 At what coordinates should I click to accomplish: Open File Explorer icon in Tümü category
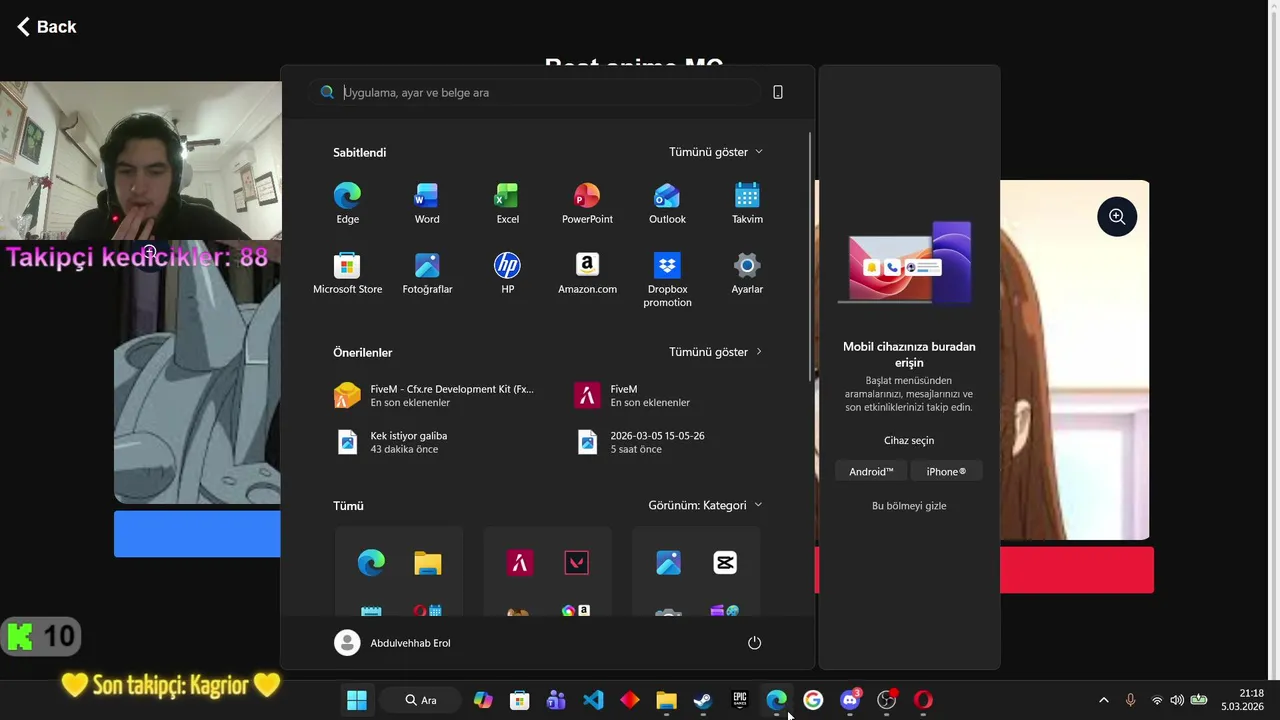pos(428,564)
